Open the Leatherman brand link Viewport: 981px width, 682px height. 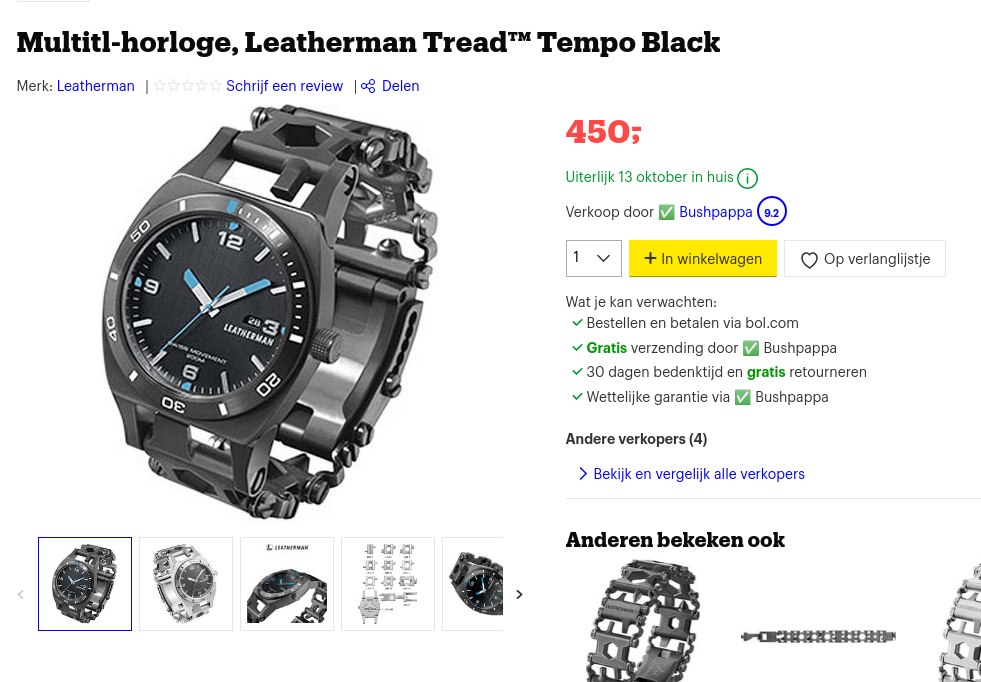[96, 86]
